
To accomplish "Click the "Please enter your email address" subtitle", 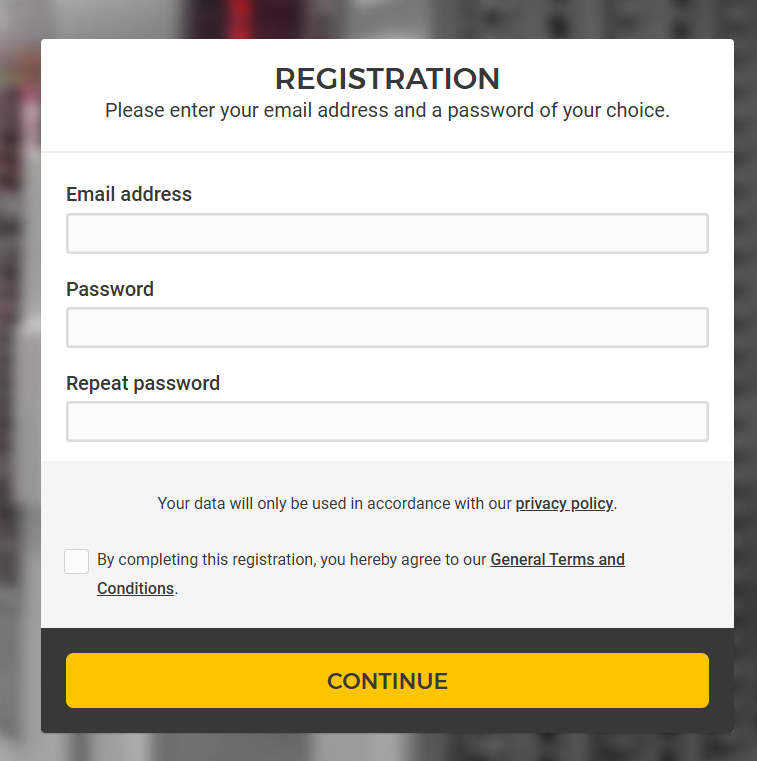I will pyautogui.click(x=387, y=111).
